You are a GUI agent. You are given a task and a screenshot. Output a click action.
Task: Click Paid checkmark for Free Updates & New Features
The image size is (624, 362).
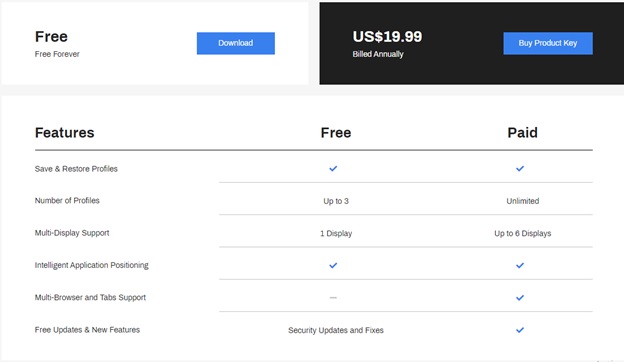pyautogui.click(x=520, y=330)
